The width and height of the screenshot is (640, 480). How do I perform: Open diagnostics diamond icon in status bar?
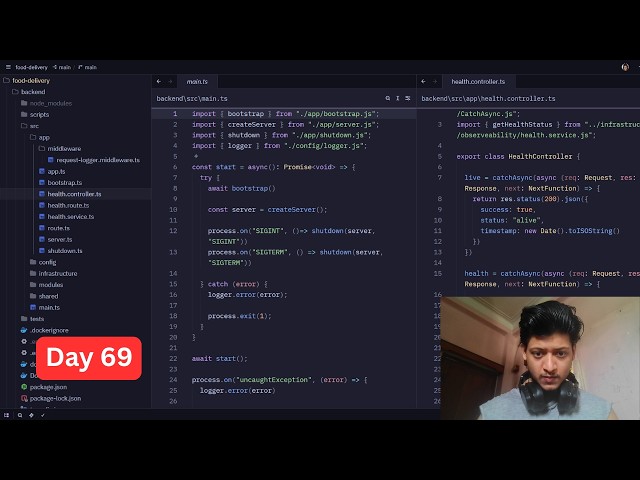coord(31,415)
